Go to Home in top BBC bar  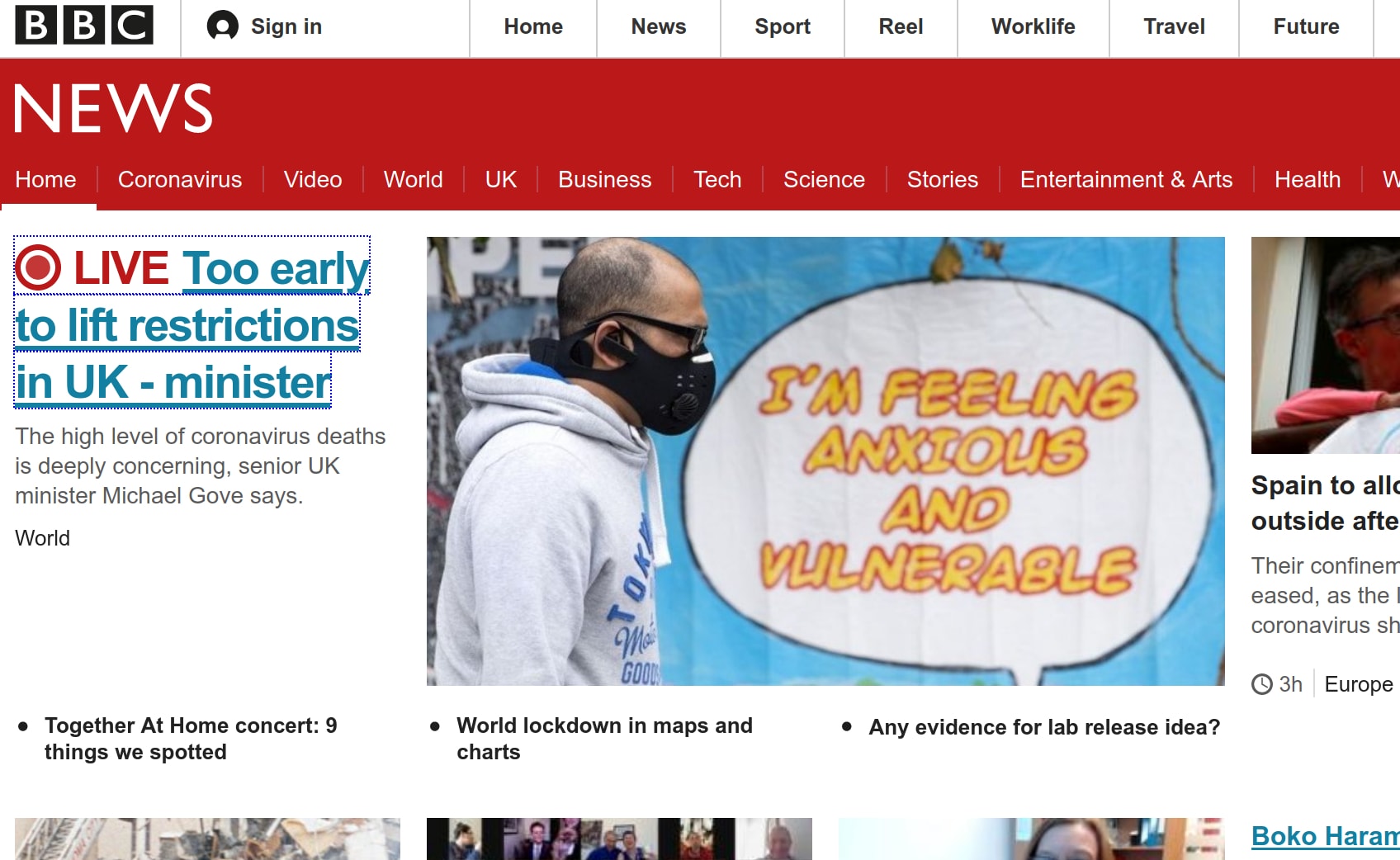pyautogui.click(x=533, y=26)
